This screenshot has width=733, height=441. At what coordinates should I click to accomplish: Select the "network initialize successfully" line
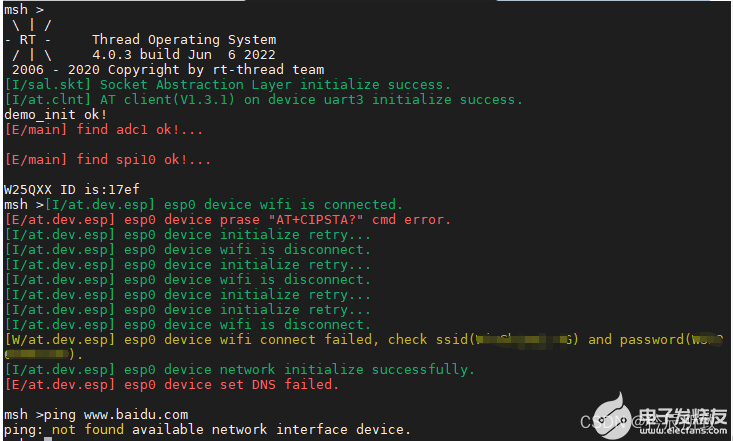tap(240, 369)
